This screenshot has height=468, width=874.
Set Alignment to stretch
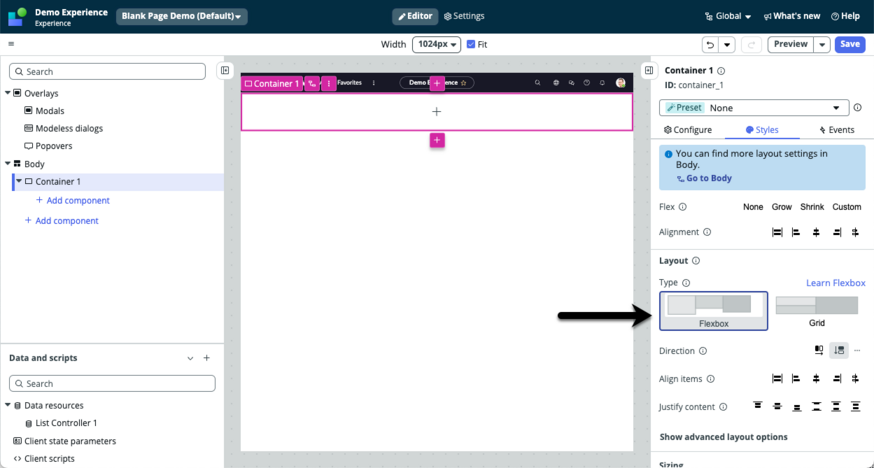click(777, 232)
